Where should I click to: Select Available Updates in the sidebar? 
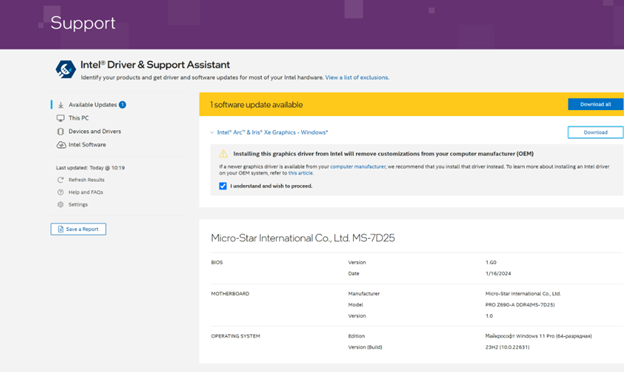[93, 105]
